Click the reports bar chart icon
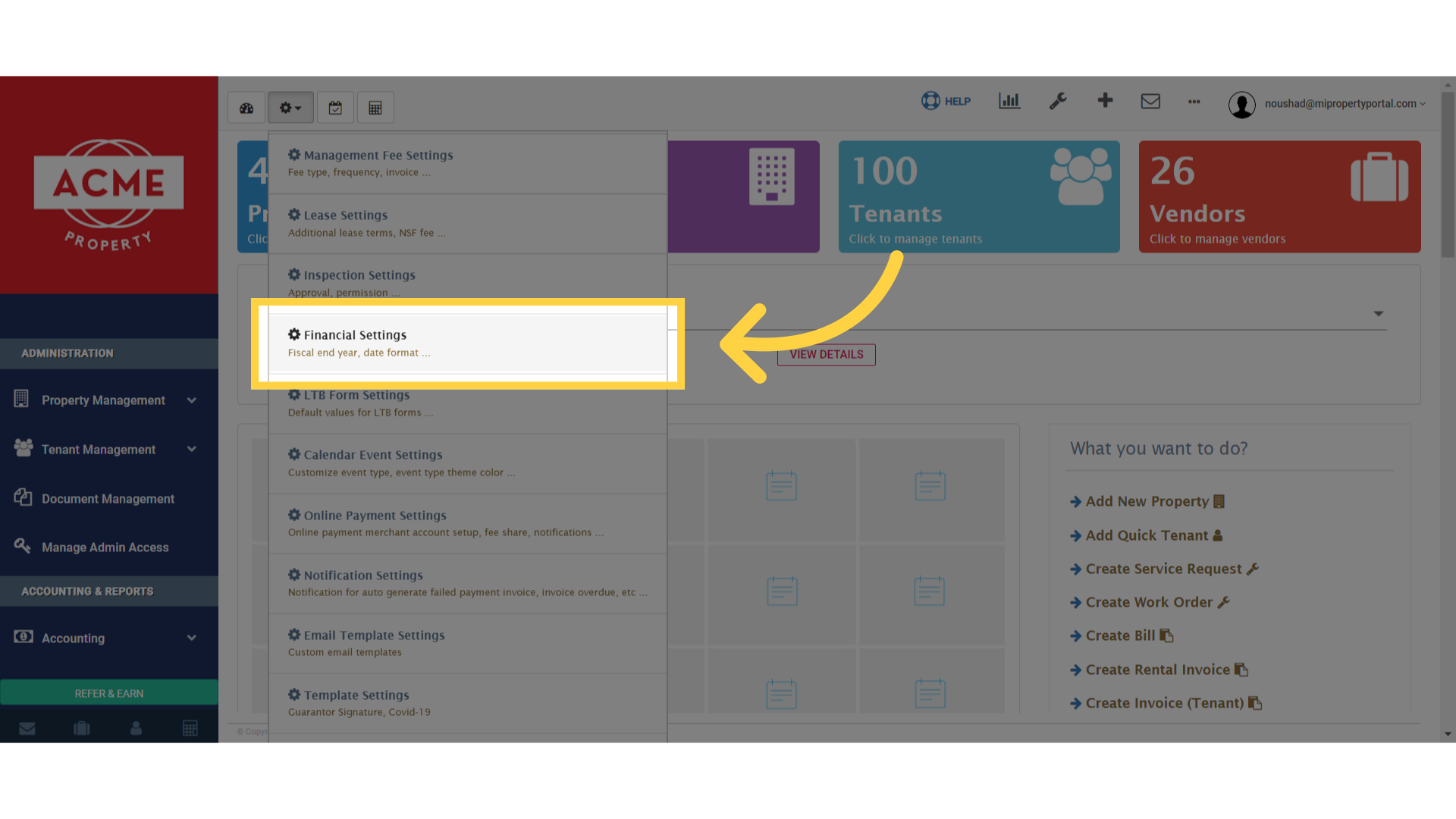 pos(1009,101)
